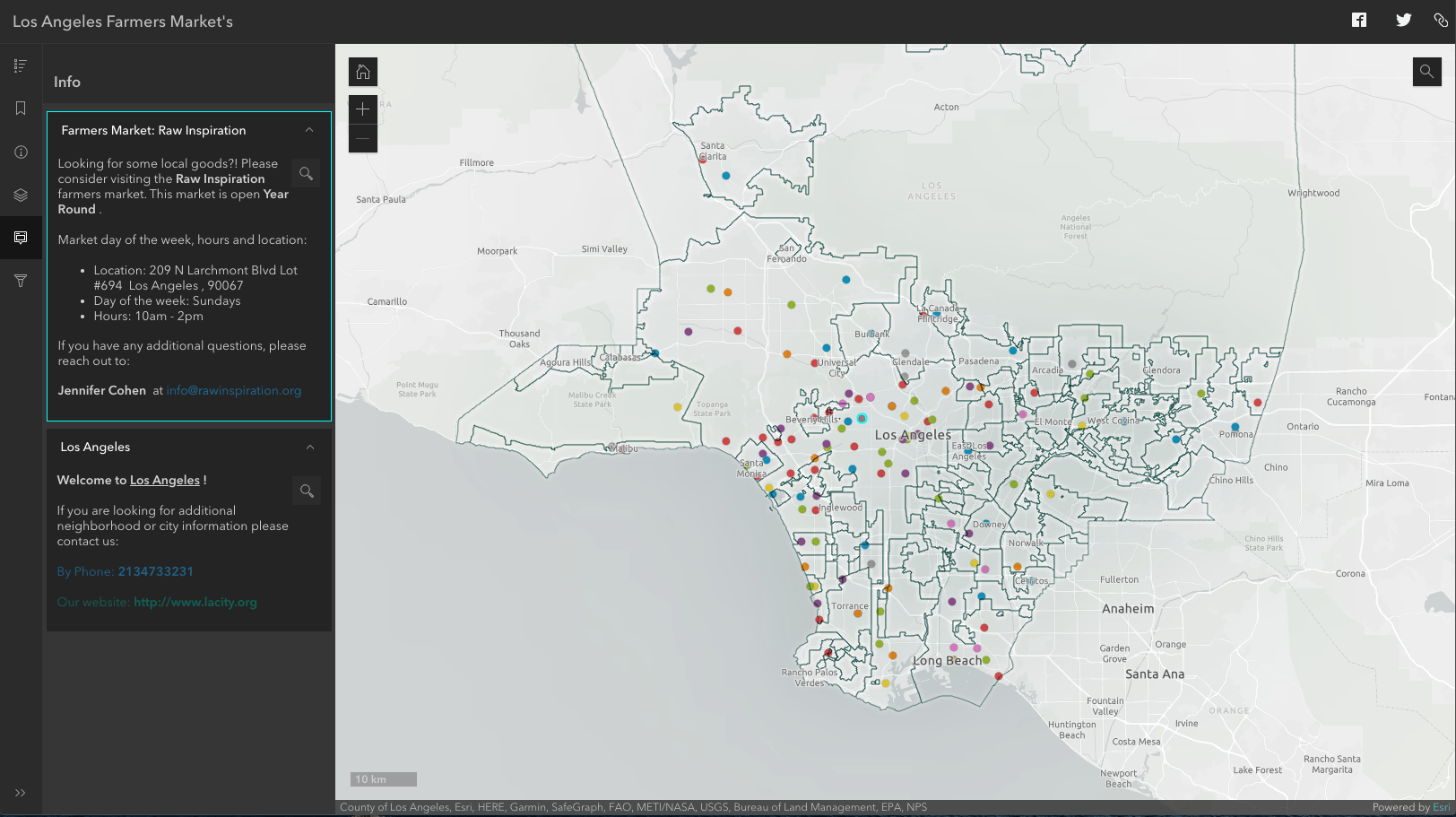Click the Thousand Oaks map label
Screen dimensions: 1456x817
(x=520, y=339)
